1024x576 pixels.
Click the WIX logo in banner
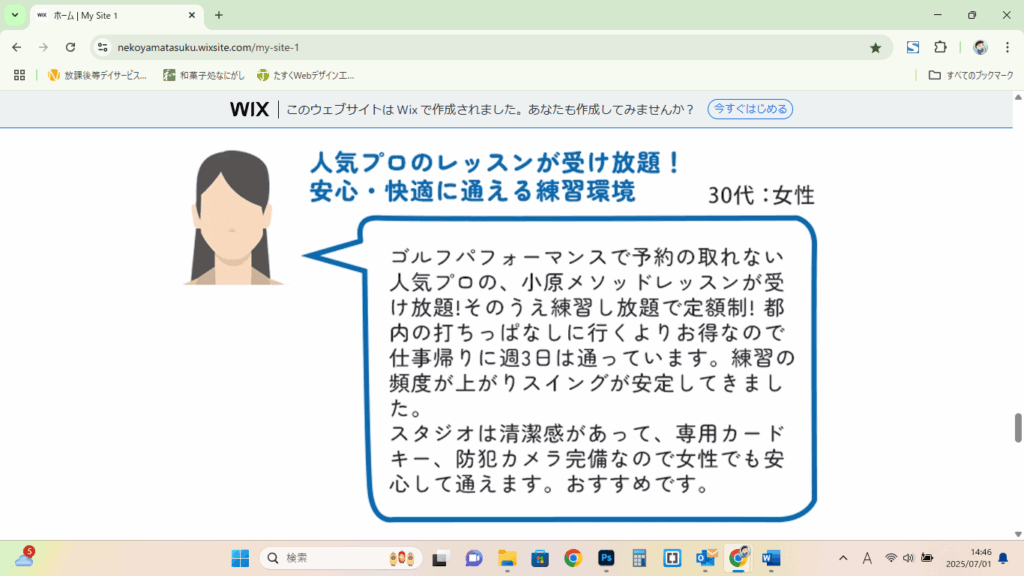click(x=249, y=109)
